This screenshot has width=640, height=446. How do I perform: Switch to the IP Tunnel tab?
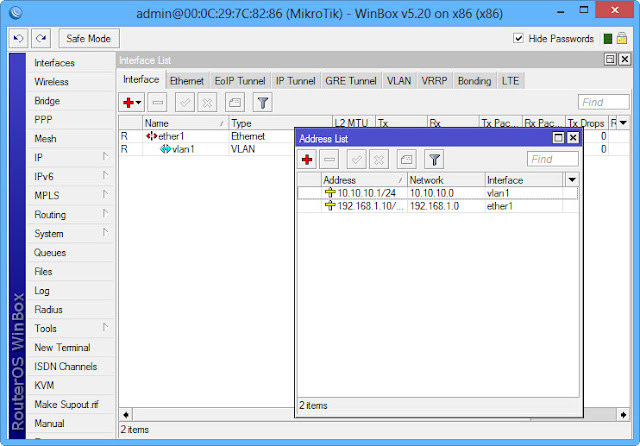(295, 81)
